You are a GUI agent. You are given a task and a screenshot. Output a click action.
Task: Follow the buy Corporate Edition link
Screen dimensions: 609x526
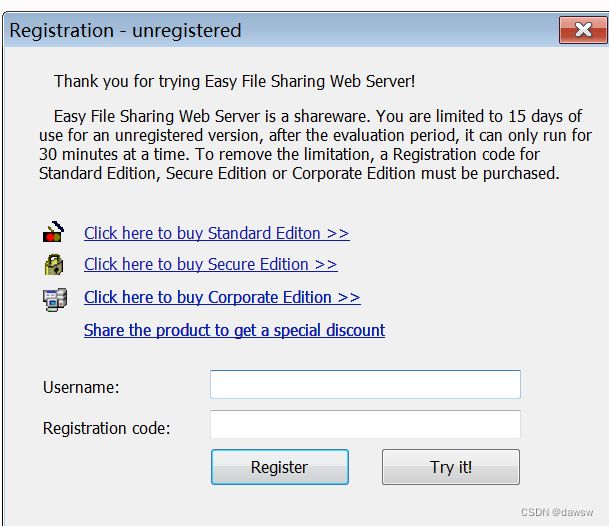coord(222,298)
